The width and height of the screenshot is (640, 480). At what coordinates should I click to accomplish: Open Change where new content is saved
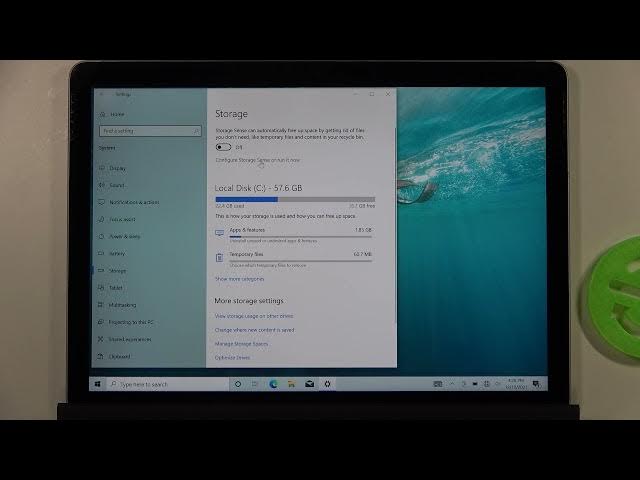(254, 330)
